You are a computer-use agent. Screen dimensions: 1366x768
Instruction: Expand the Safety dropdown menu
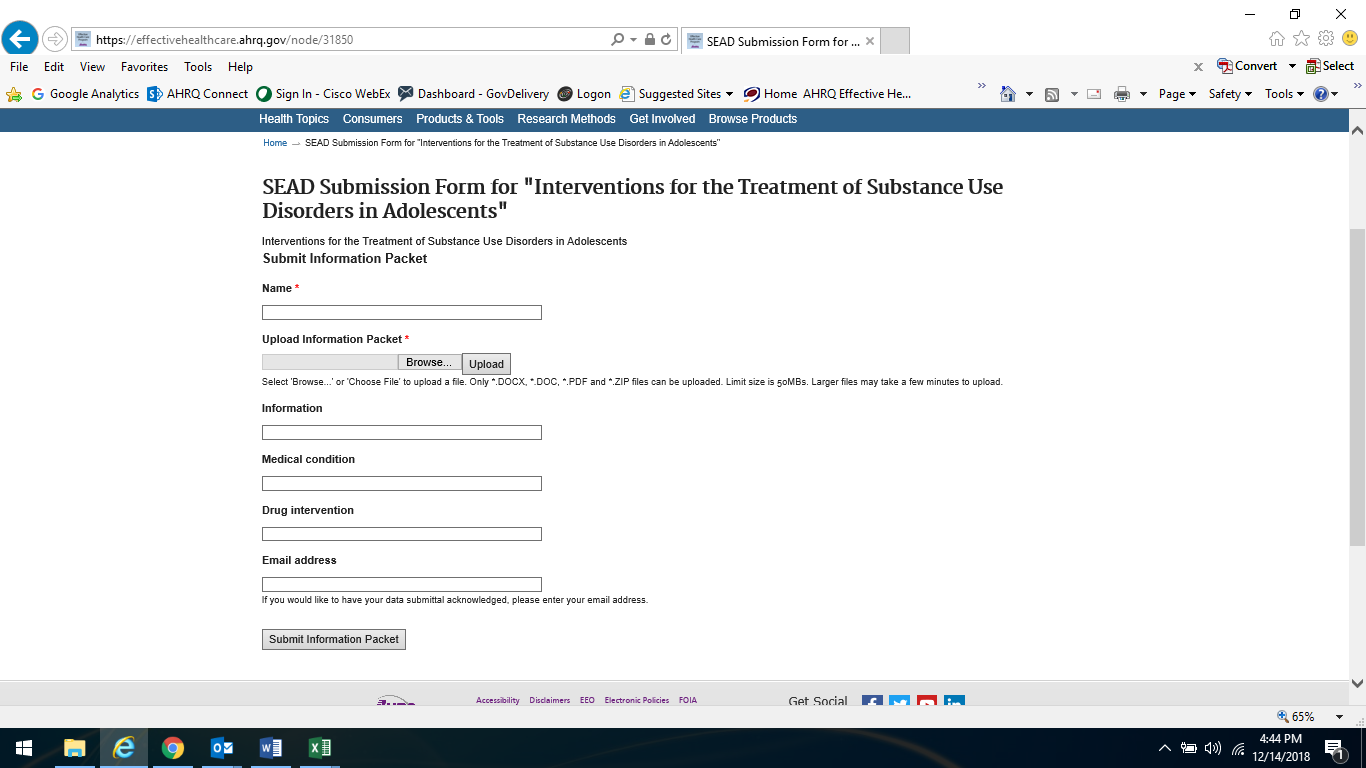tap(1230, 94)
